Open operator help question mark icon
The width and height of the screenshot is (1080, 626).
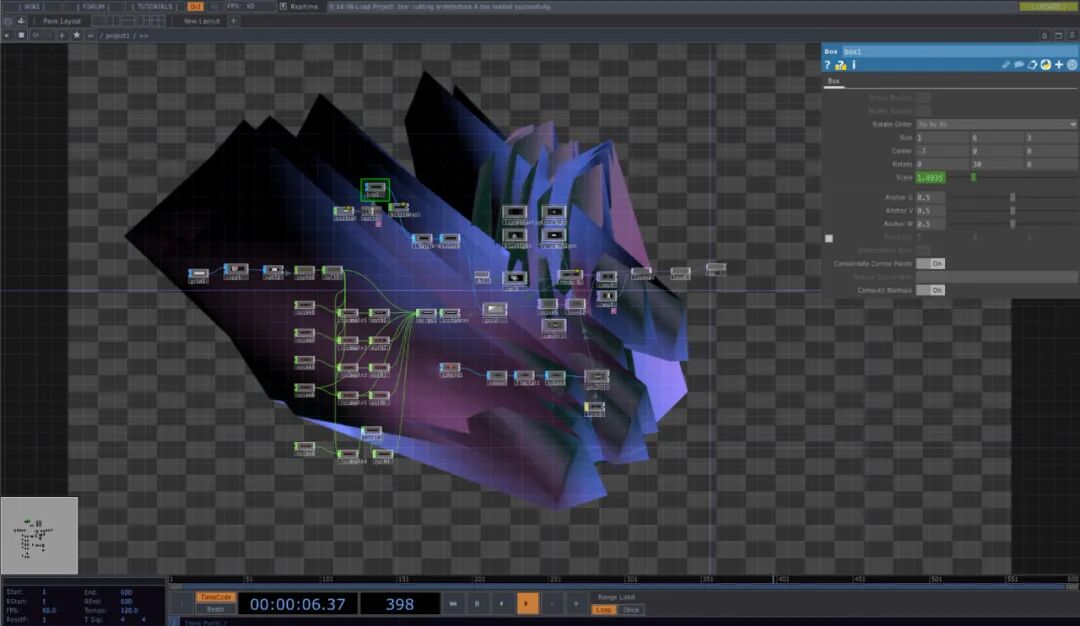(827, 65)
